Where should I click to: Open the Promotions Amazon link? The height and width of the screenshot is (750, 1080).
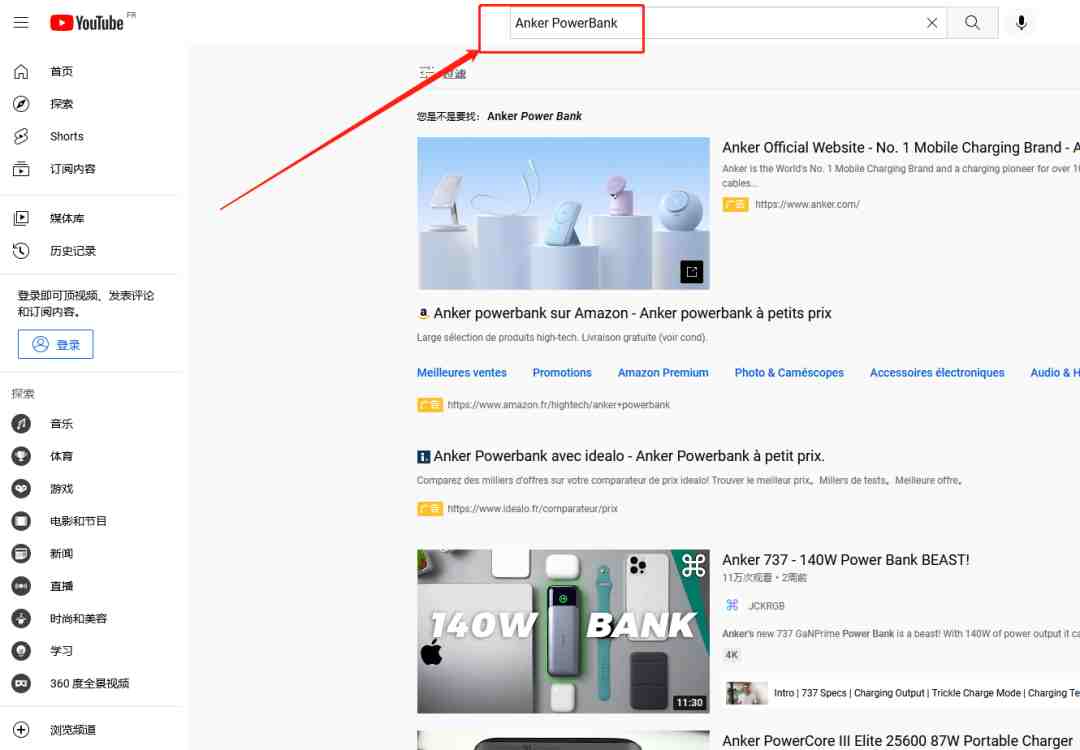click(x=561, y=373)
